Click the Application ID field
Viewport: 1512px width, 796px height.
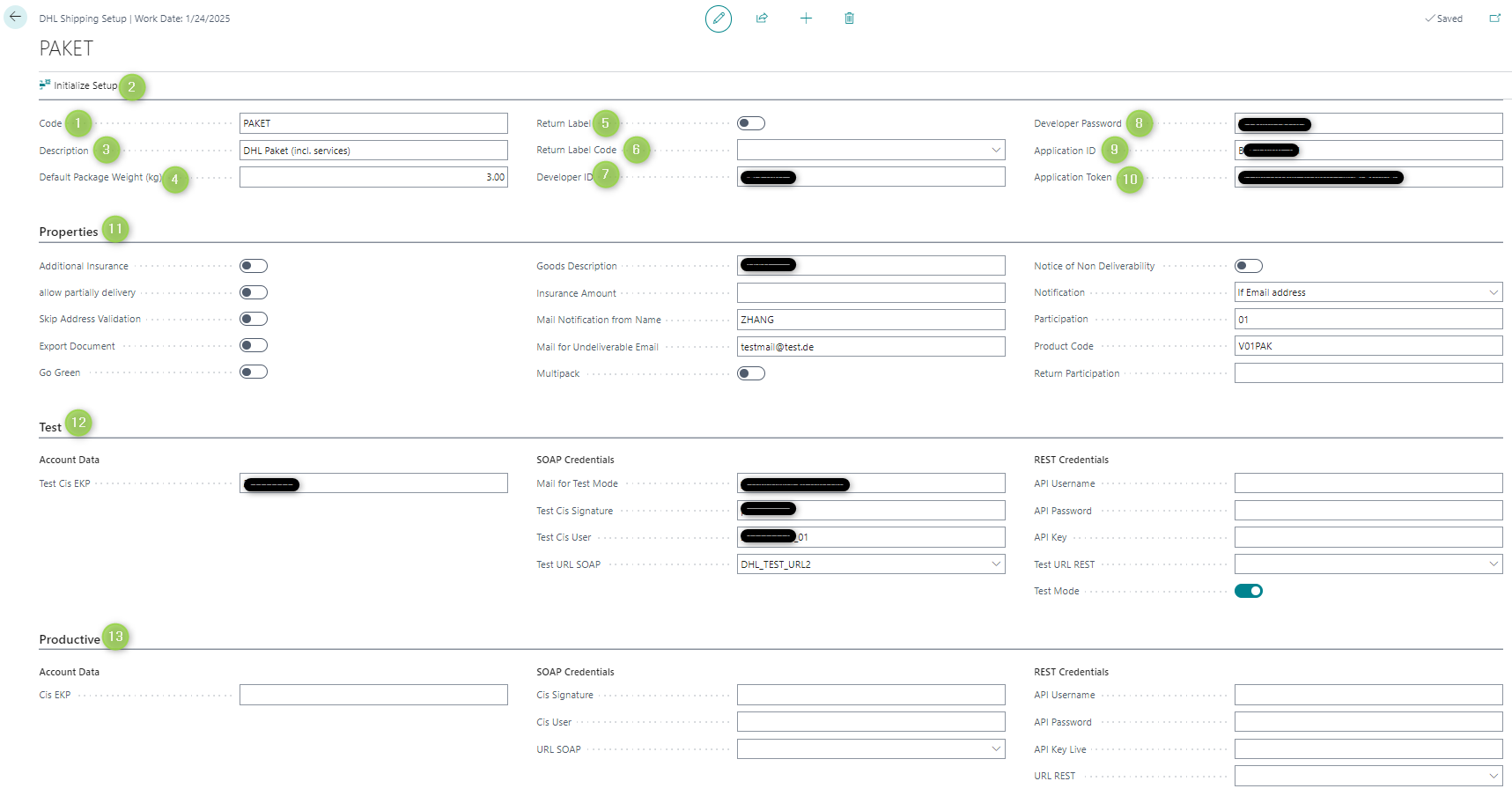(1368, 151)
